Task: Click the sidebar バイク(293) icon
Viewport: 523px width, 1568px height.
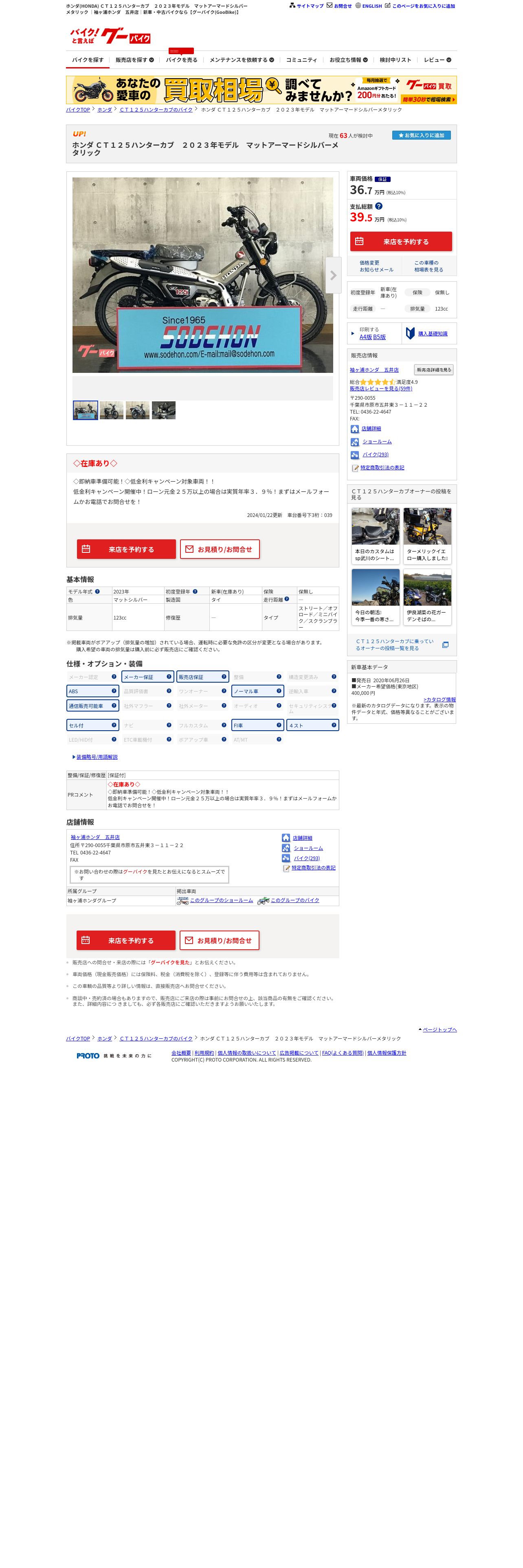Action: tap(354, 455)
